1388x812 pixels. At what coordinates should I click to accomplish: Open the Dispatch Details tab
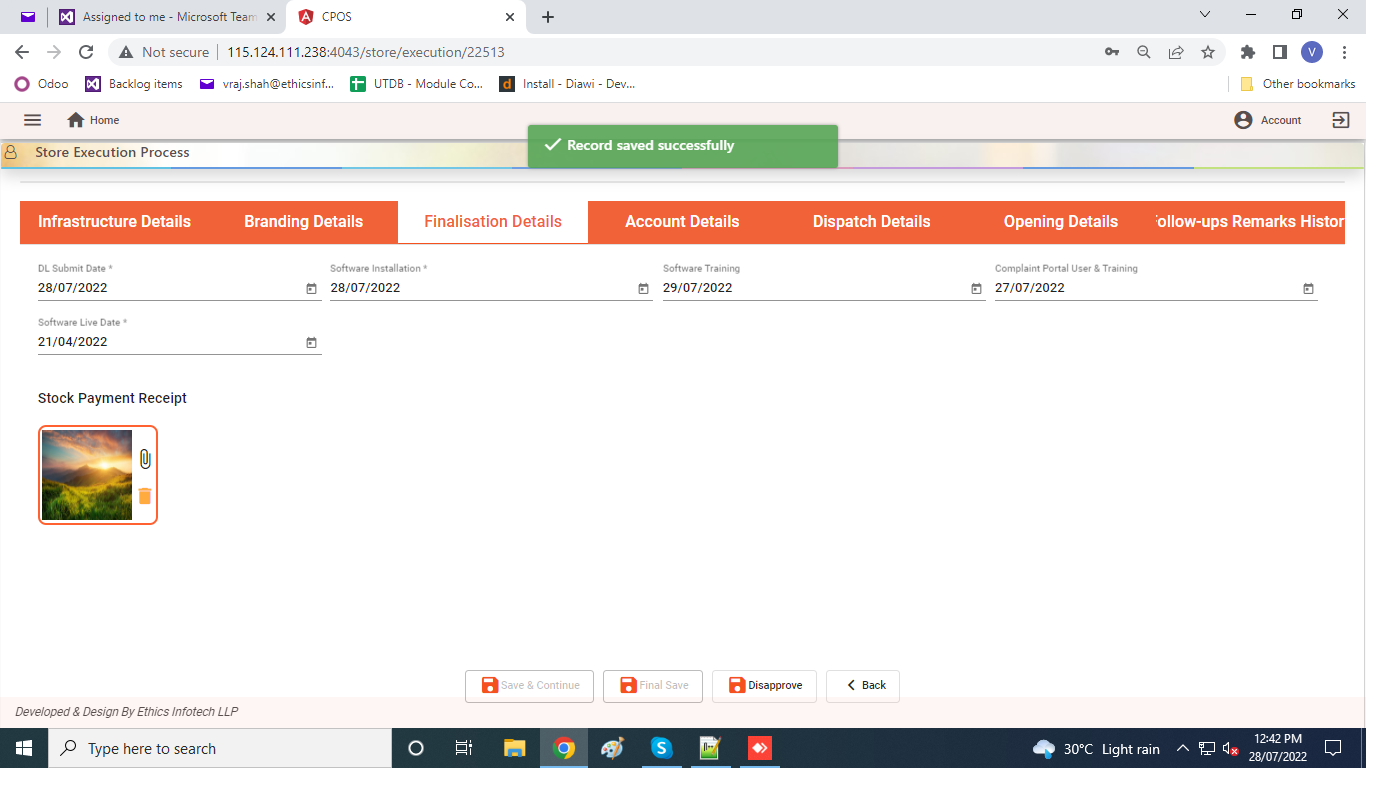click(x=871, y=222)
